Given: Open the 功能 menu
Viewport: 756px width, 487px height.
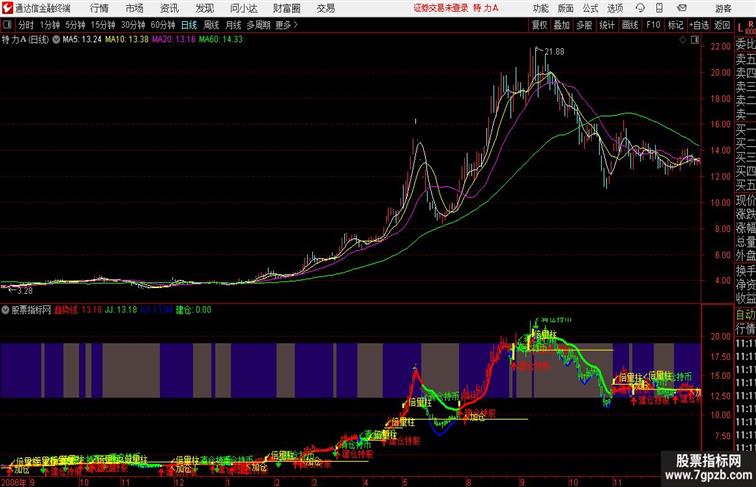Looking at the screenshot, I should [540, 8].
